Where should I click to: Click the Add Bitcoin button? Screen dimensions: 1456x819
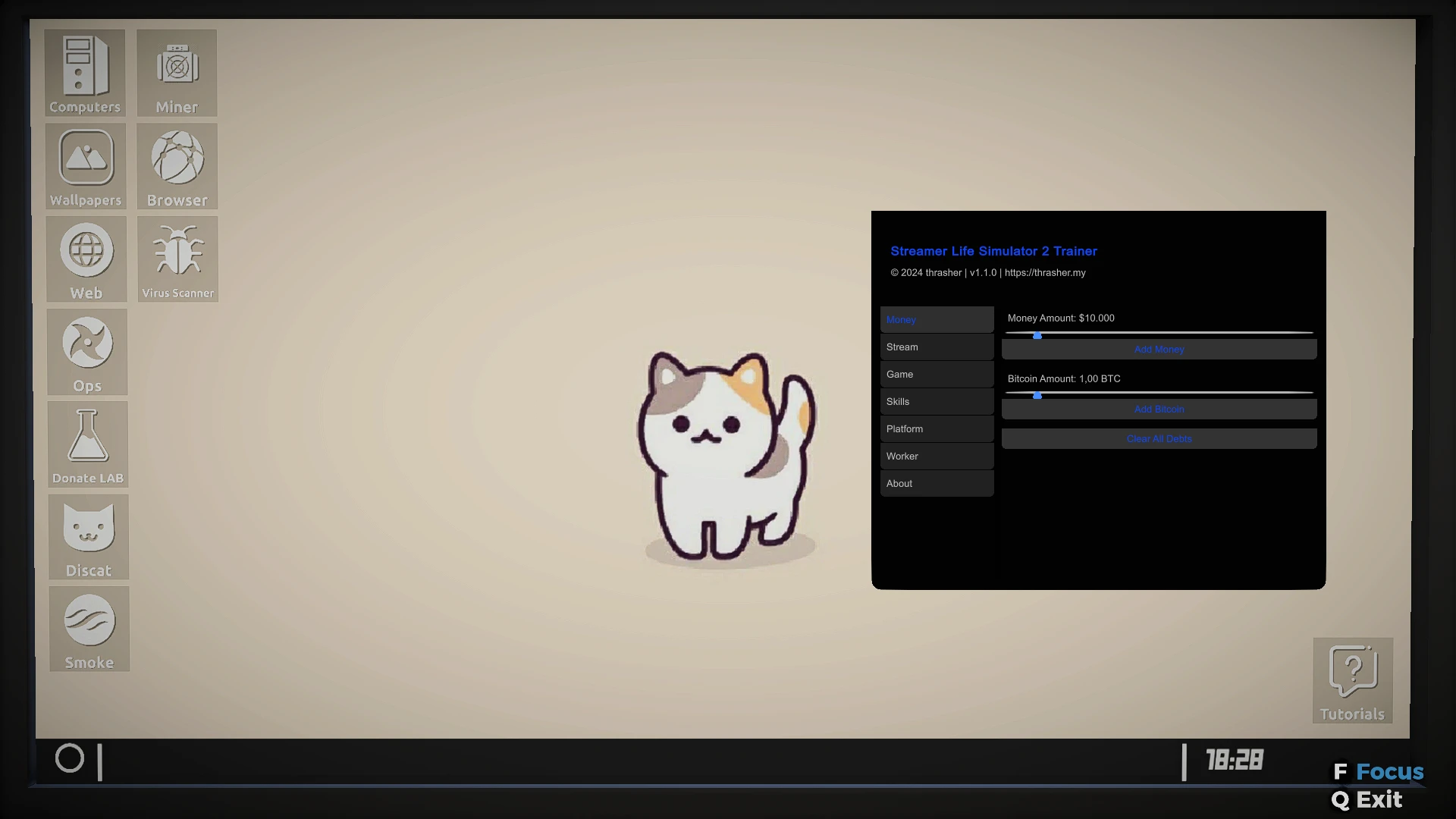pos(1159,409)
